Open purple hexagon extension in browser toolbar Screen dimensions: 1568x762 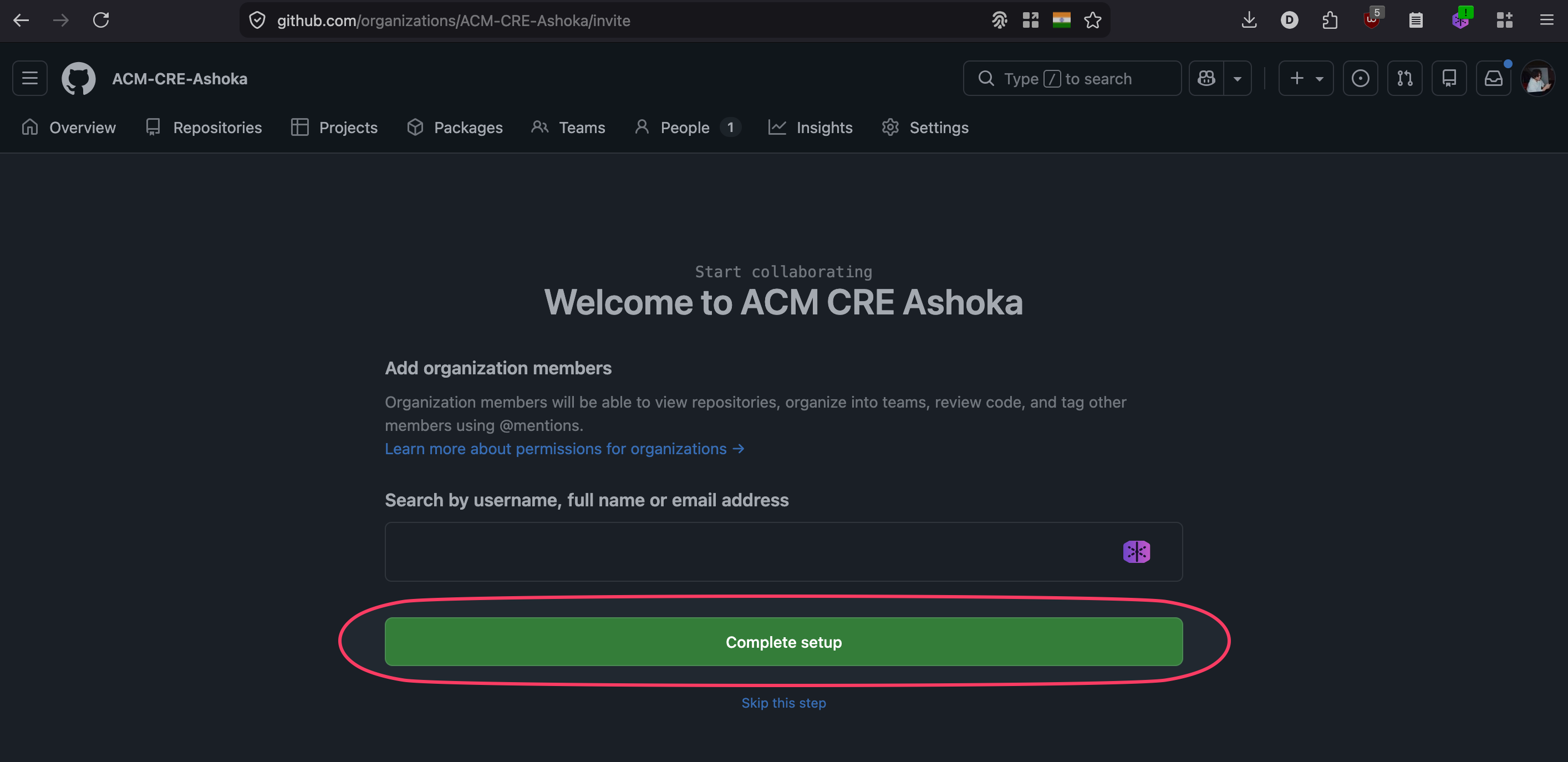(1461, 18)
